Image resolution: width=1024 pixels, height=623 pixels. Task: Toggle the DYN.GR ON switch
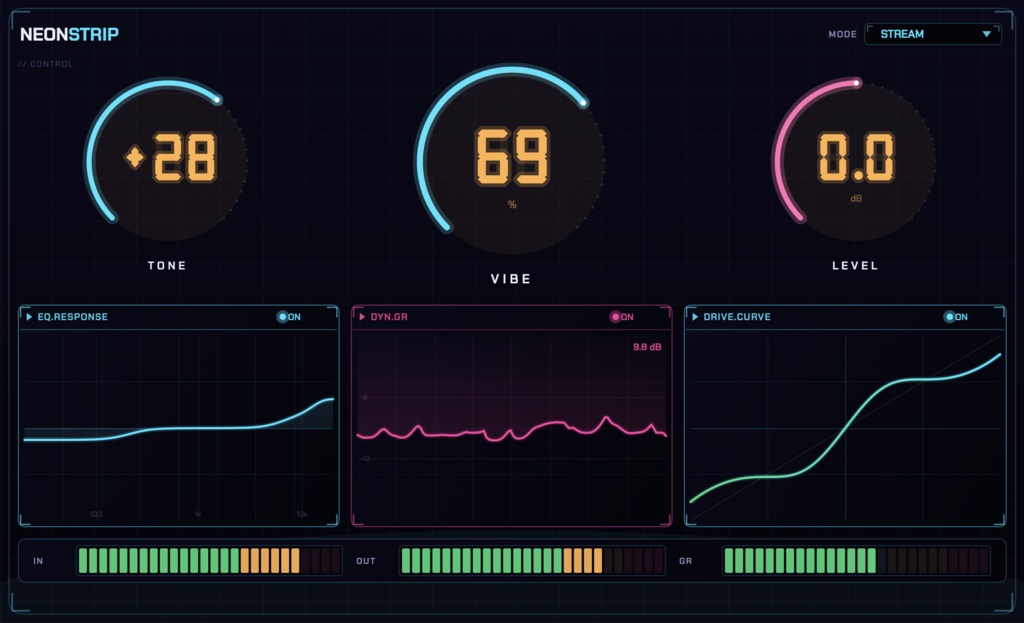click(x=622, y=317)
